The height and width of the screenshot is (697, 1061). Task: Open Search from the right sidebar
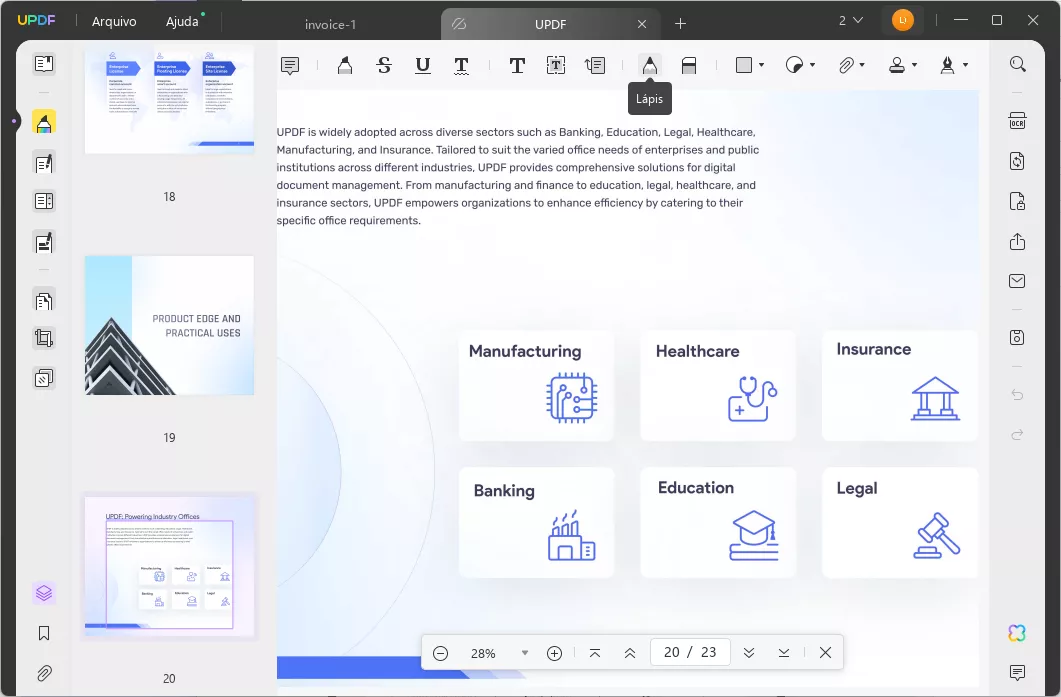(1017, 64)
